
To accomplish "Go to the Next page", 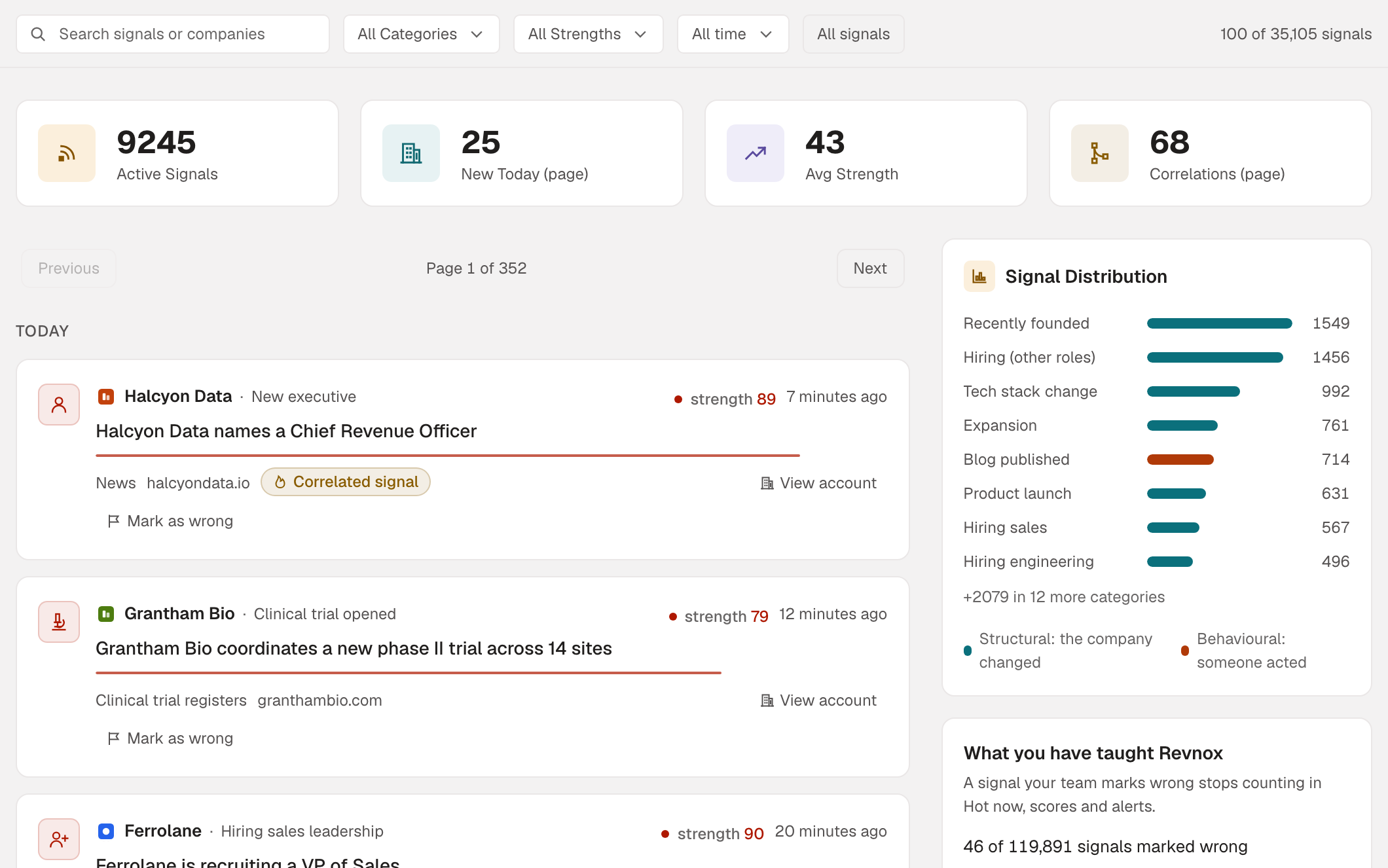I will (870, 268).
